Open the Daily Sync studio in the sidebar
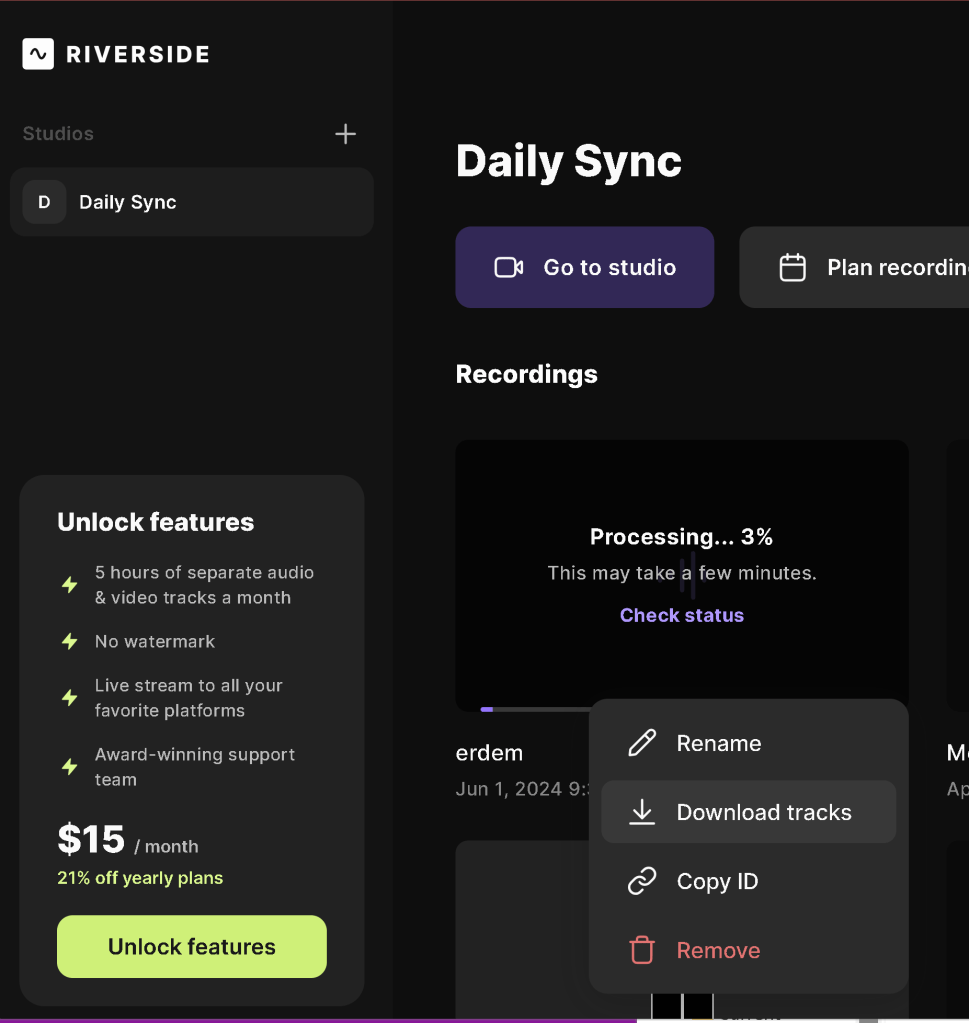This screenshot has height=1023, width=969. pos(192,202)
